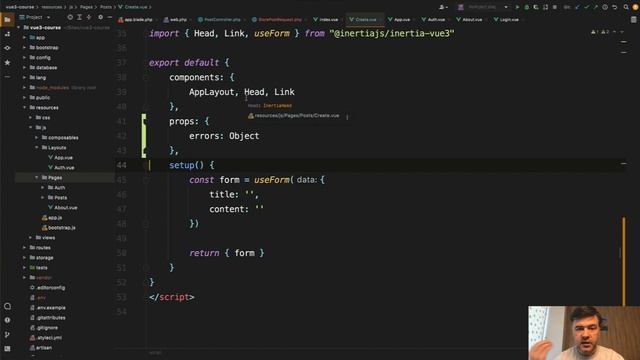Open the Project view dropdown

pos(35,17)
